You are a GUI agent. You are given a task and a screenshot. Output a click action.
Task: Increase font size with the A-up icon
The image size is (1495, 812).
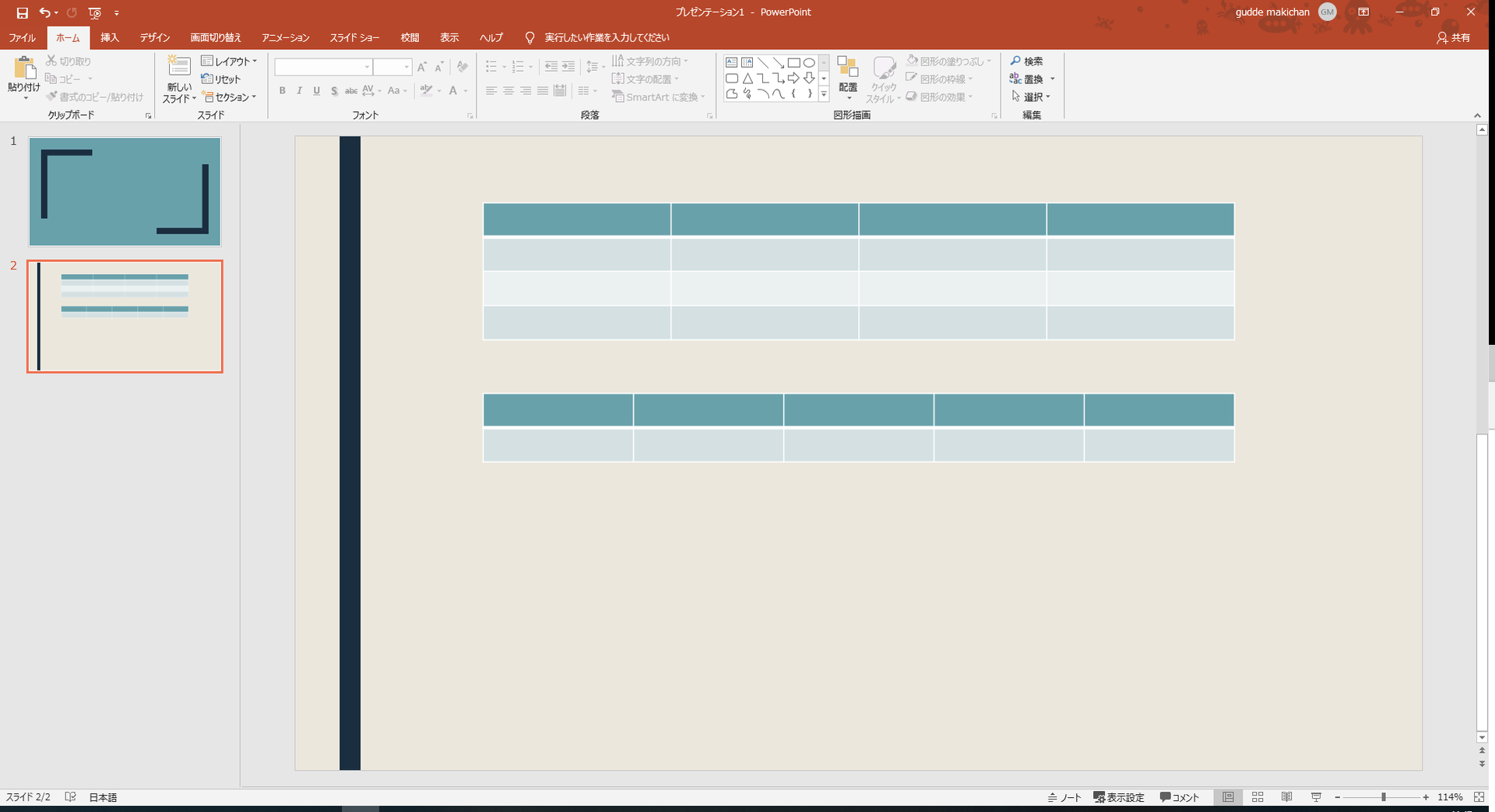tap(422, 67)
